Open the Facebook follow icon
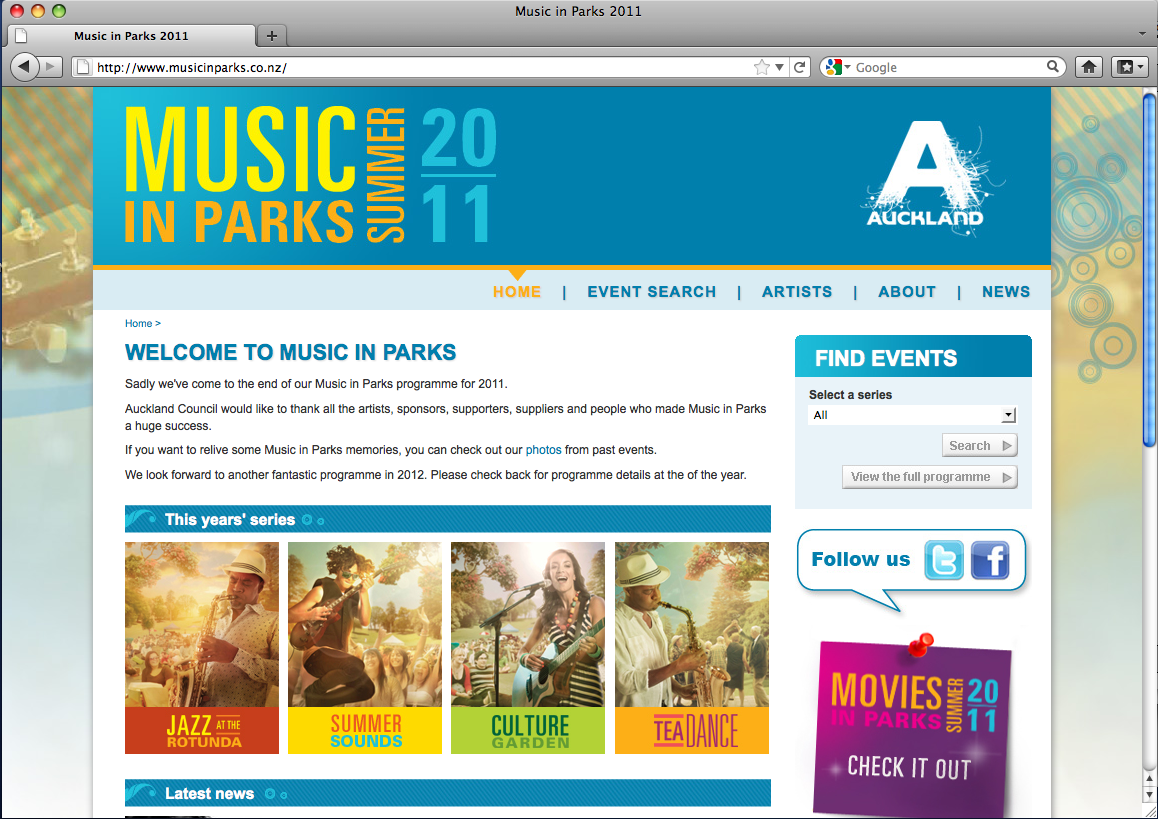 [x=990, y=560]
